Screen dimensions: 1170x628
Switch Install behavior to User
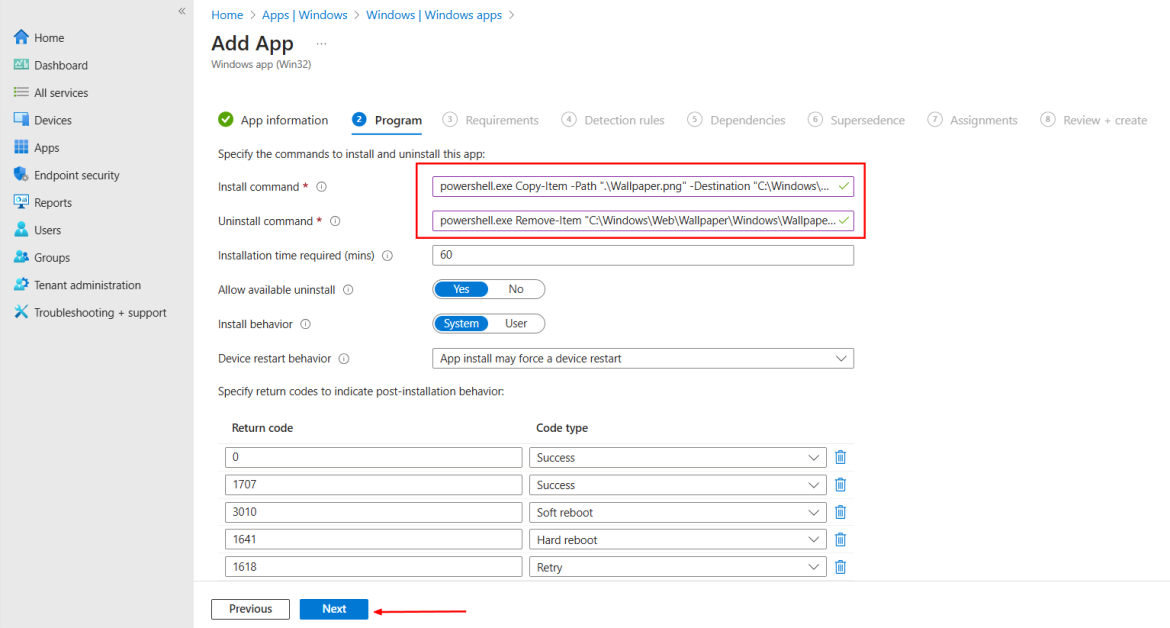pyautogui.click(x=516, y=323)
